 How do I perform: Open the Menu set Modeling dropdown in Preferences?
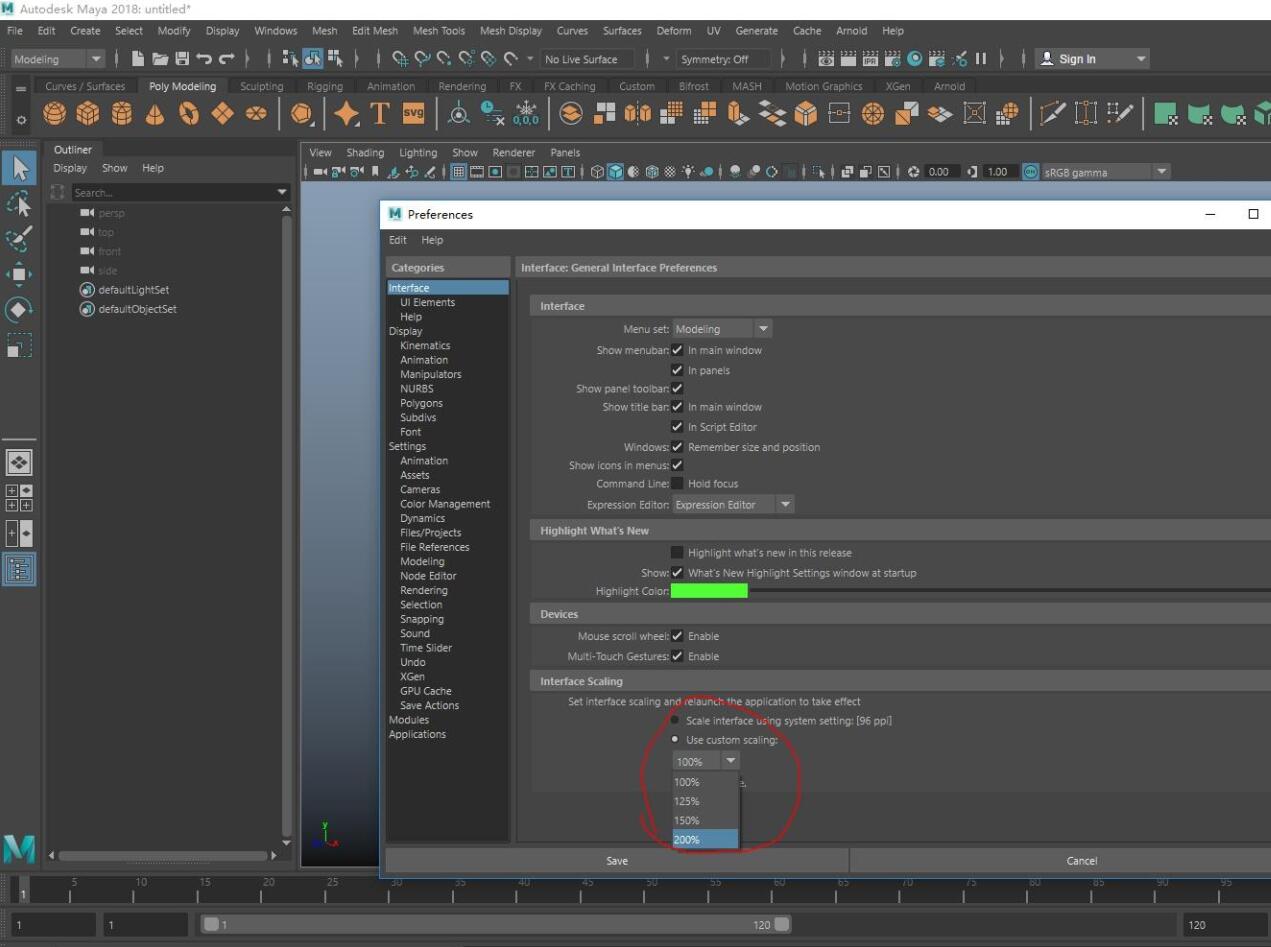point(722,329)
